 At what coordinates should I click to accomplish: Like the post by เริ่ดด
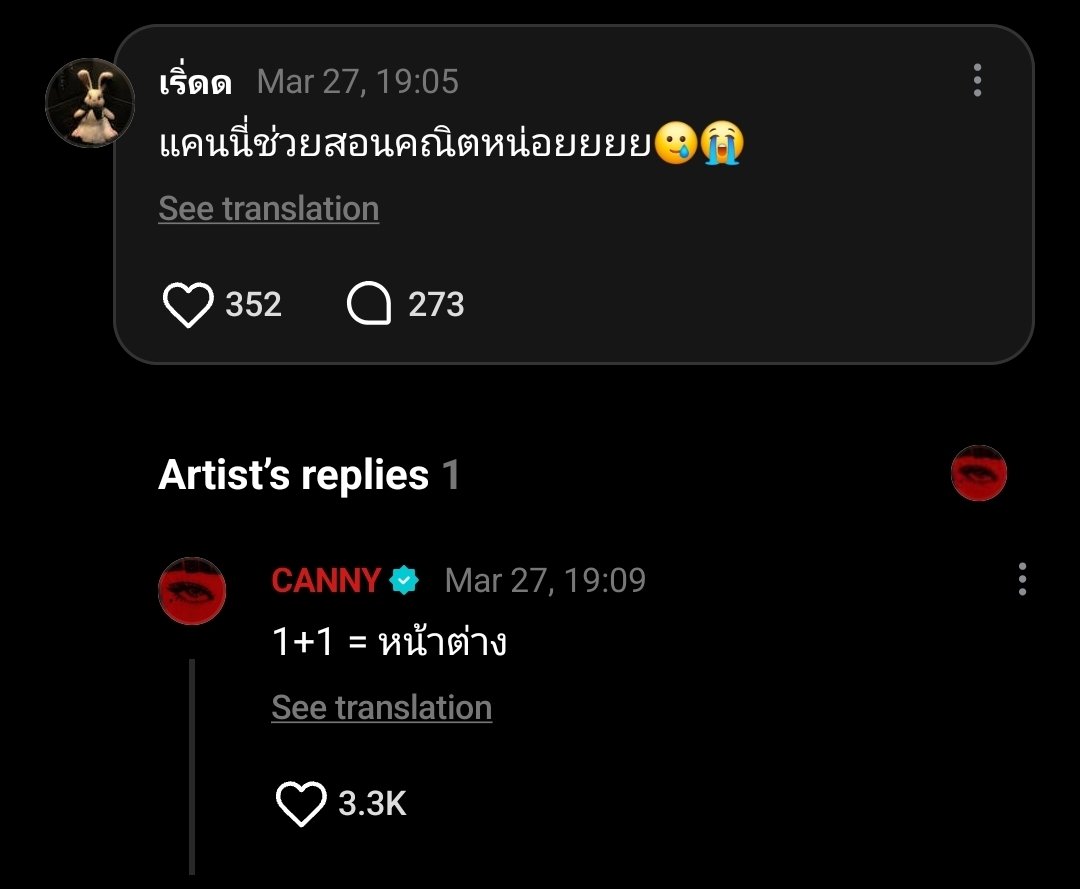[188, 305]
